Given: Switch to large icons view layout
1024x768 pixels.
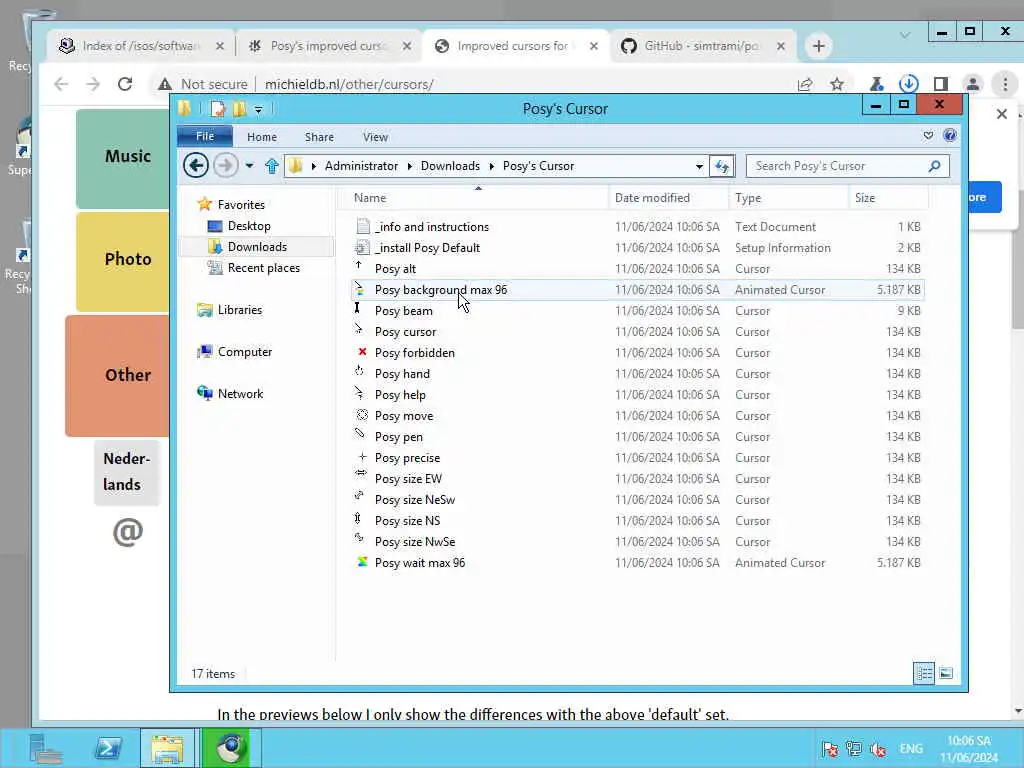Looking at the screenshot, I should pos(946,673).
